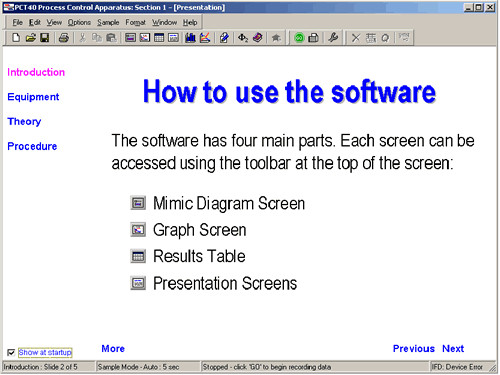Image resolution: width=500 pixels, height=375 pixels.
Task: Click the purple book toolbar icon
Action: (257, 38)
